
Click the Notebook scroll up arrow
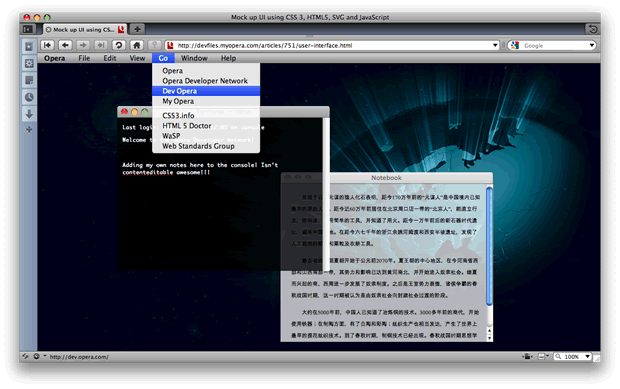point(490,330)
